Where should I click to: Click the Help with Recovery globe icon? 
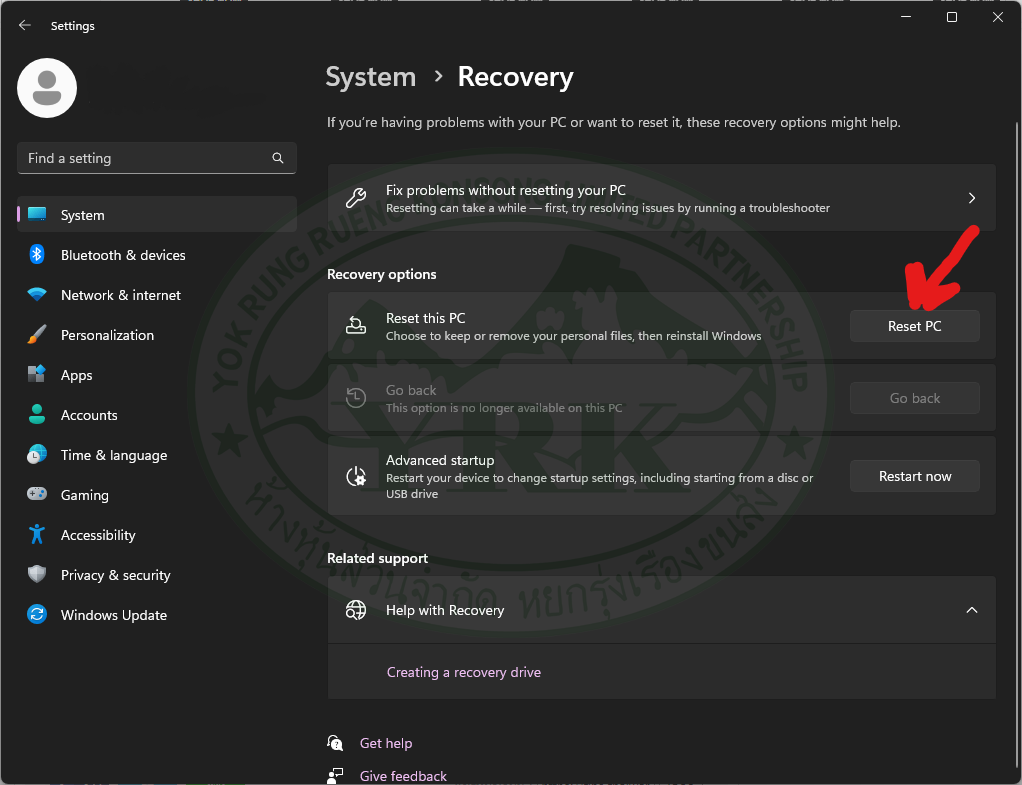coord(356,610)
